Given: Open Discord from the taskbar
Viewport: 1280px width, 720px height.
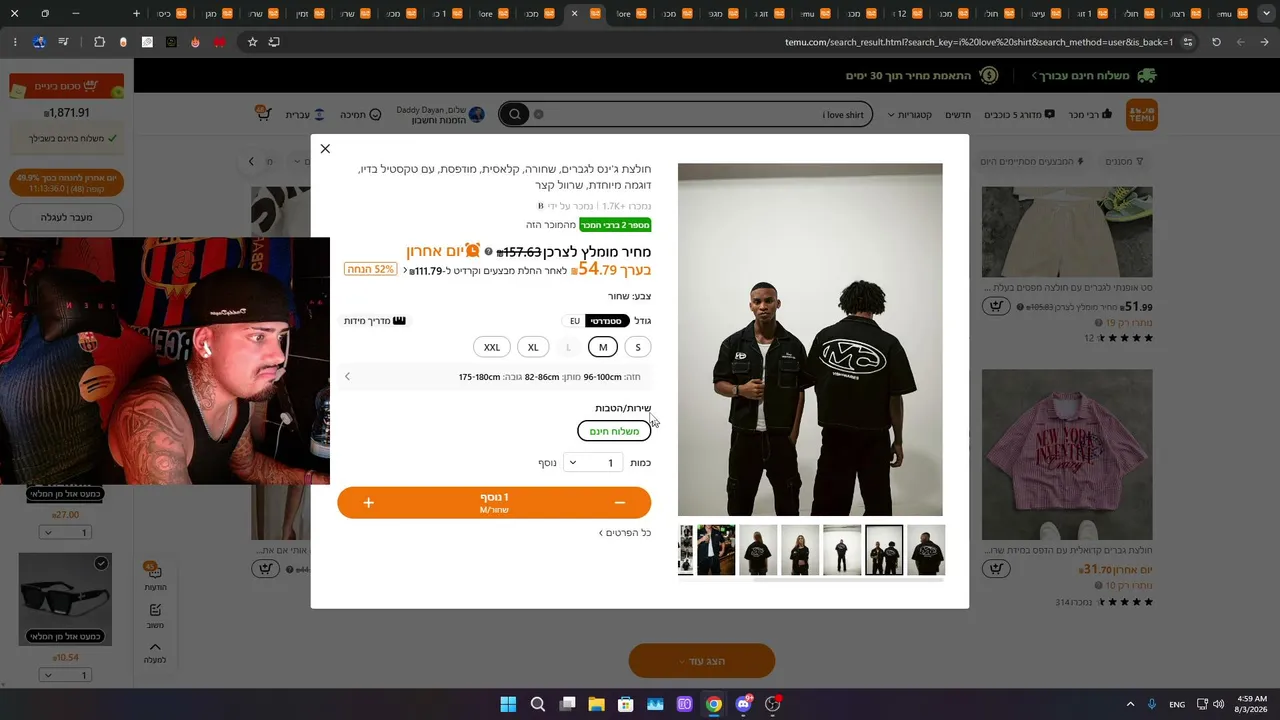Looking at the screenshot, I should [743, 704].
